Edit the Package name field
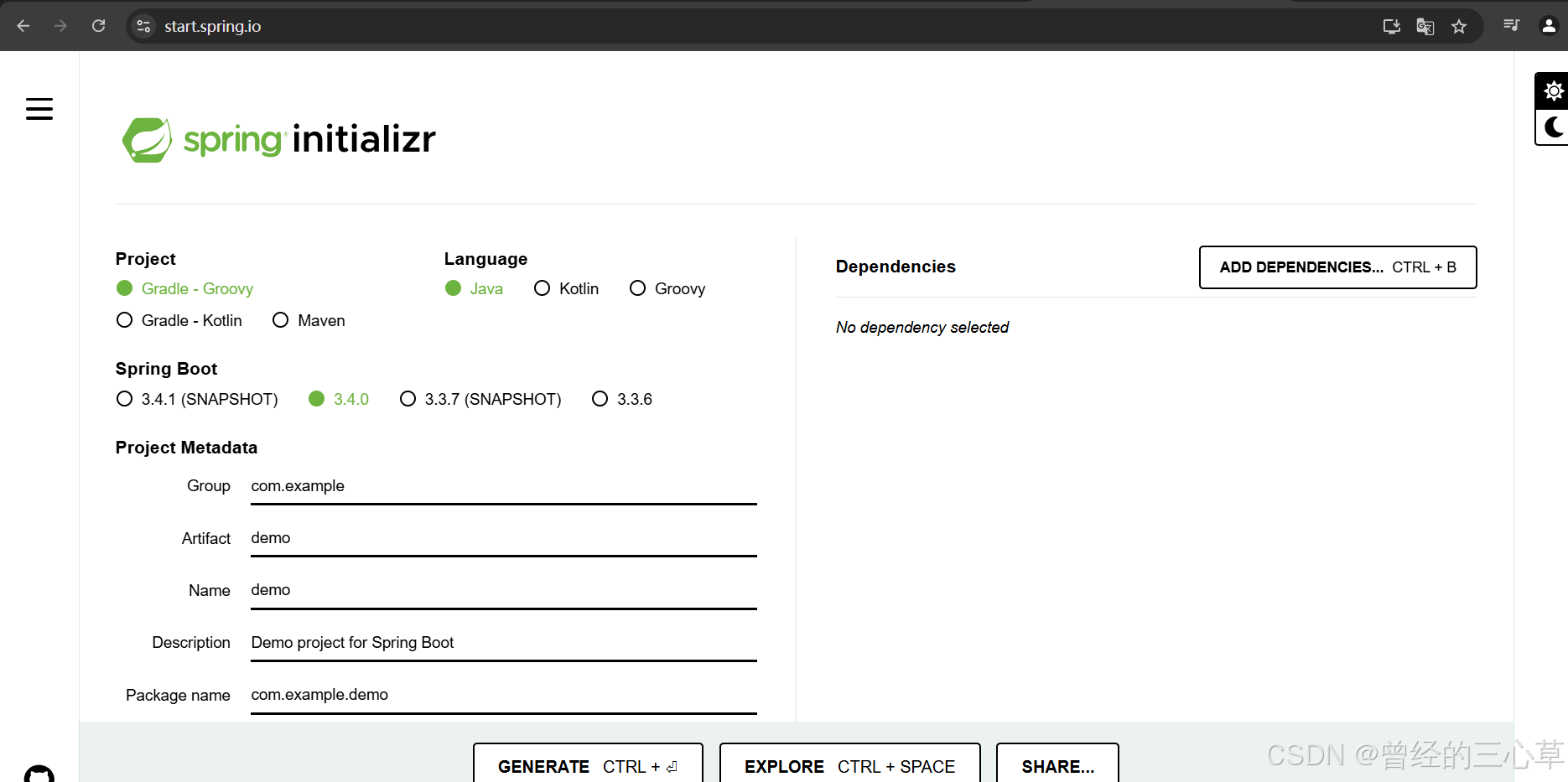 (503, 695)
